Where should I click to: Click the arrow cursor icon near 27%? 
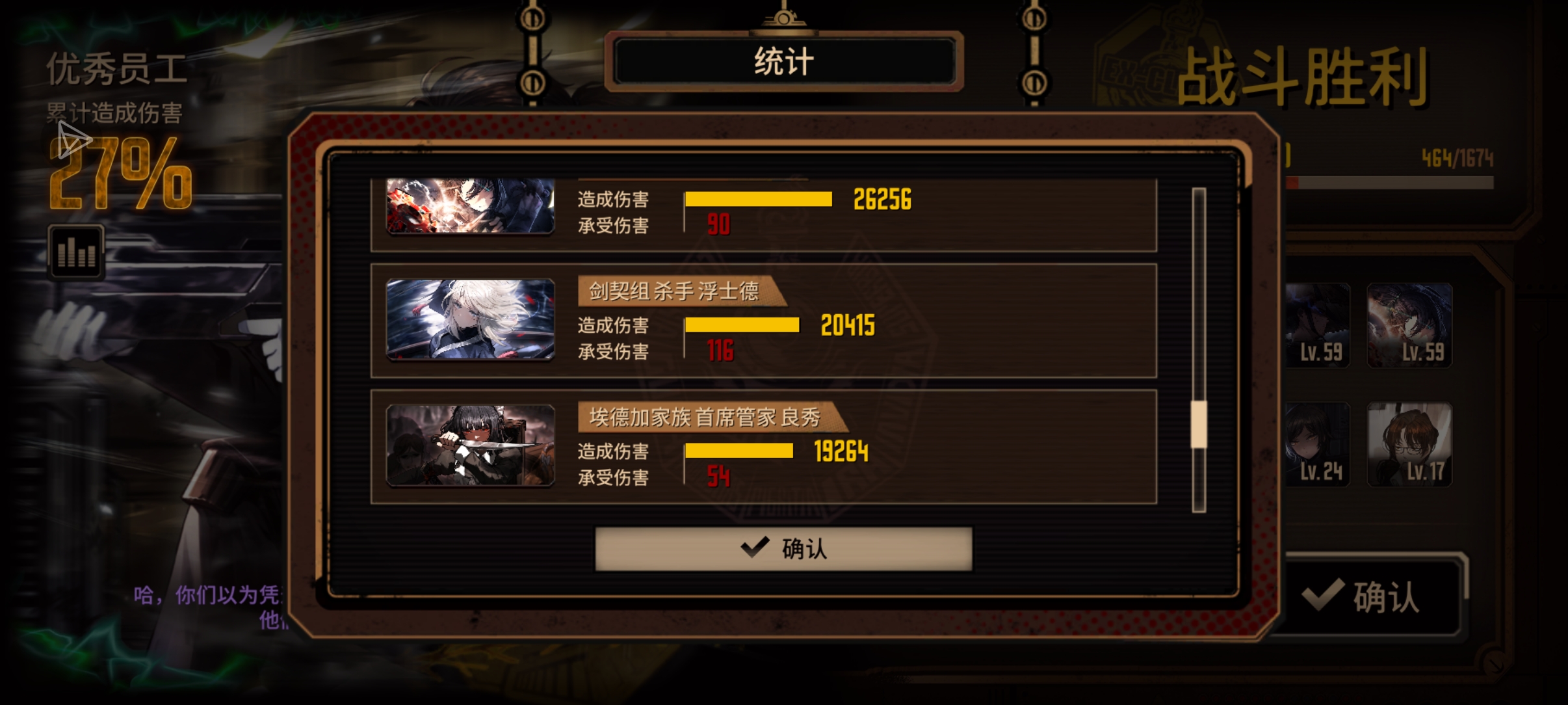point(72,140)
